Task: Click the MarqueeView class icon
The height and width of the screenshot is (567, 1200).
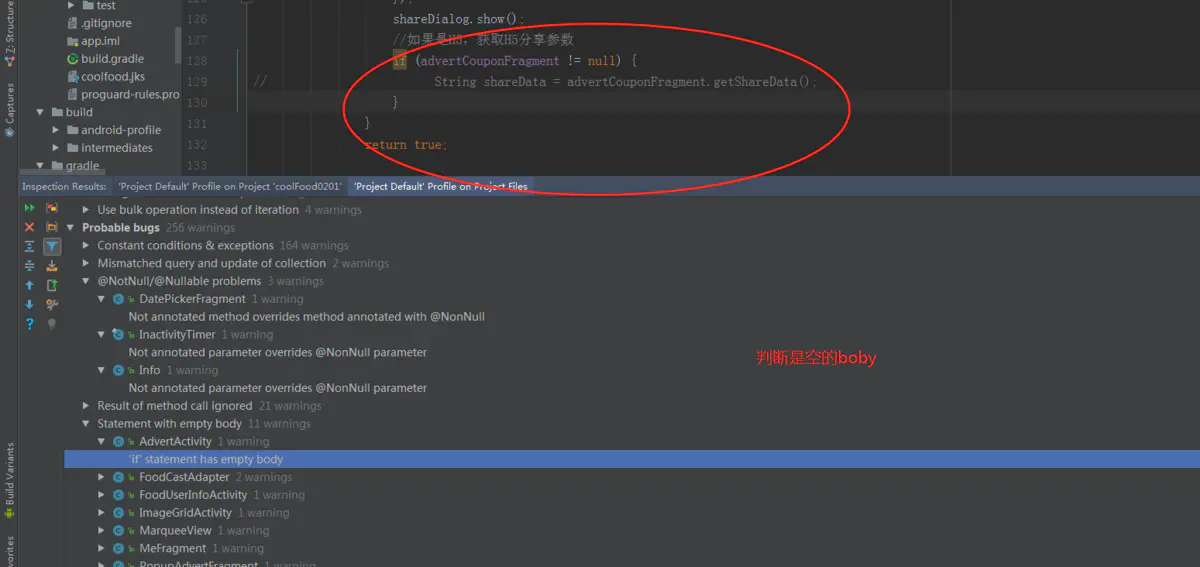Action: pos(119,531)
